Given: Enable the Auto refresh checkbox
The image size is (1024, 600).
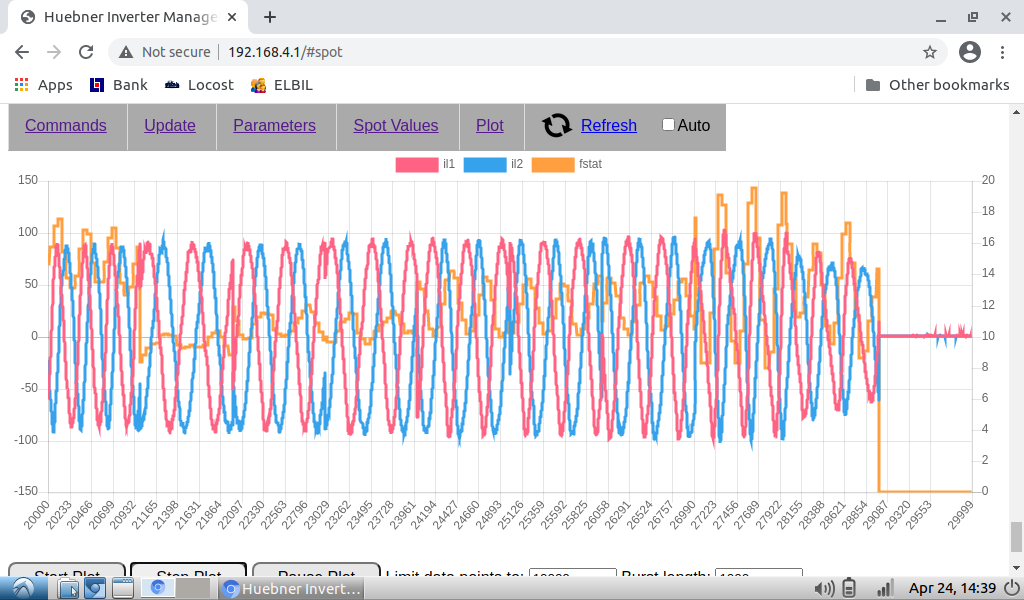Looking at the screenshot, I should [668, 125].
